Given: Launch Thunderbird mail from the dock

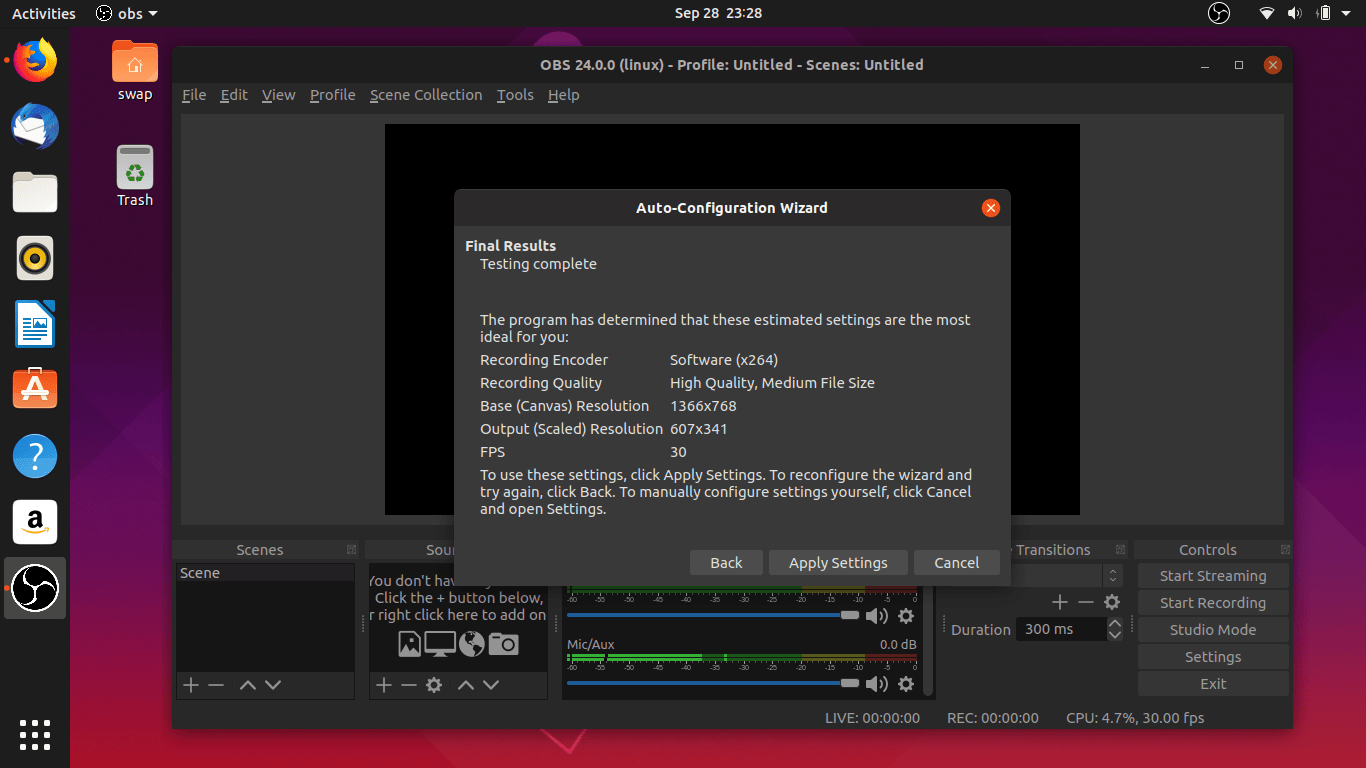Looking at the screenshot, I should pos(35,126).
